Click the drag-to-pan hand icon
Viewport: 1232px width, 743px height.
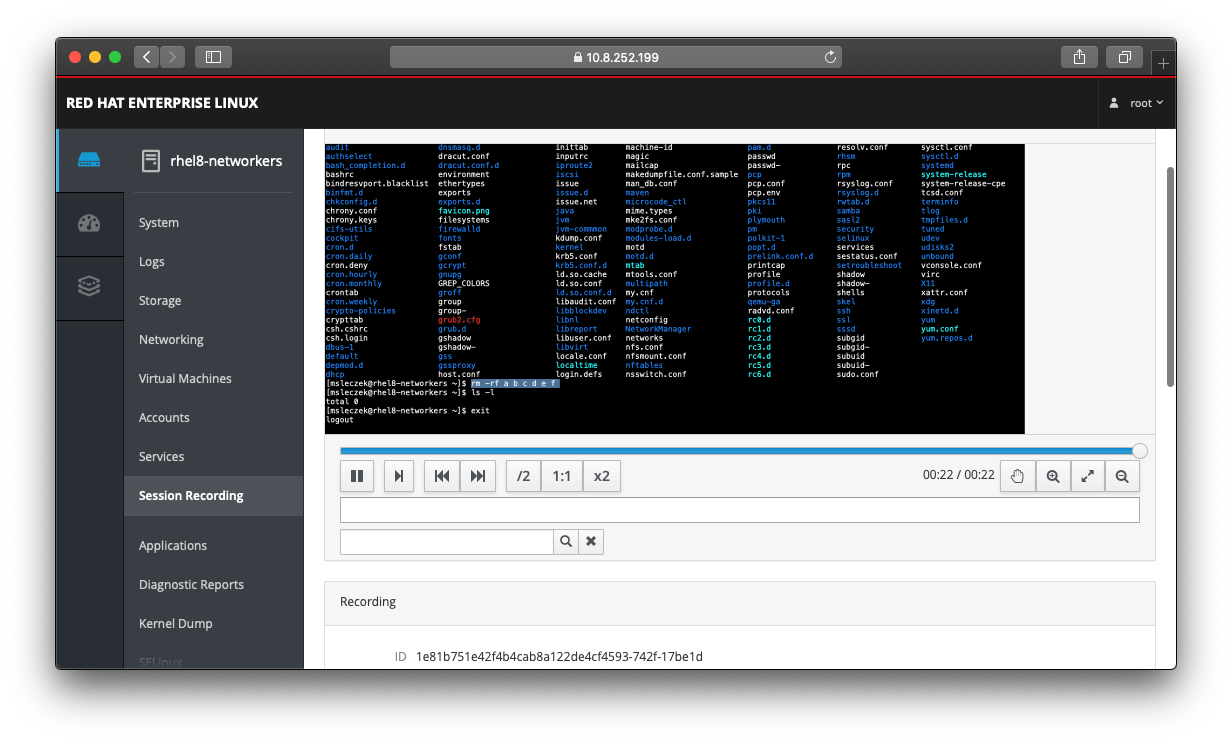[x=1018, y=476]
